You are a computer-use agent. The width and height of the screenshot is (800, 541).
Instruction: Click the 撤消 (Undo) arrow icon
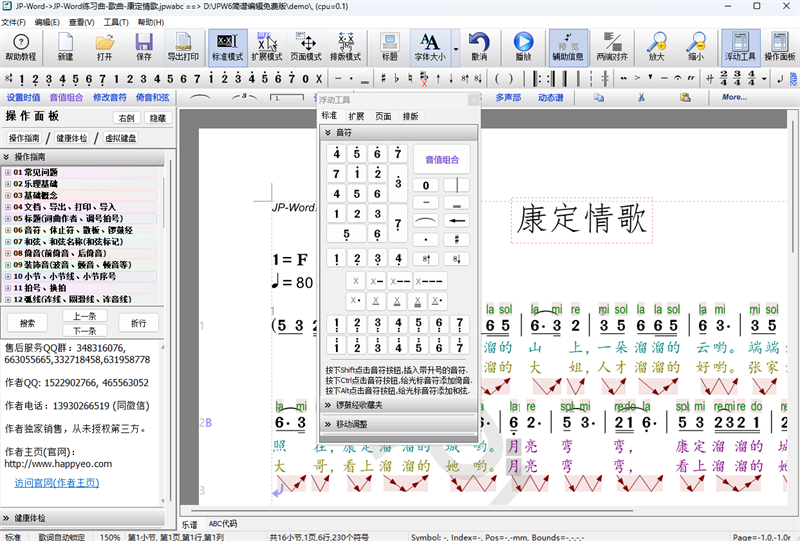pos(479,47)
